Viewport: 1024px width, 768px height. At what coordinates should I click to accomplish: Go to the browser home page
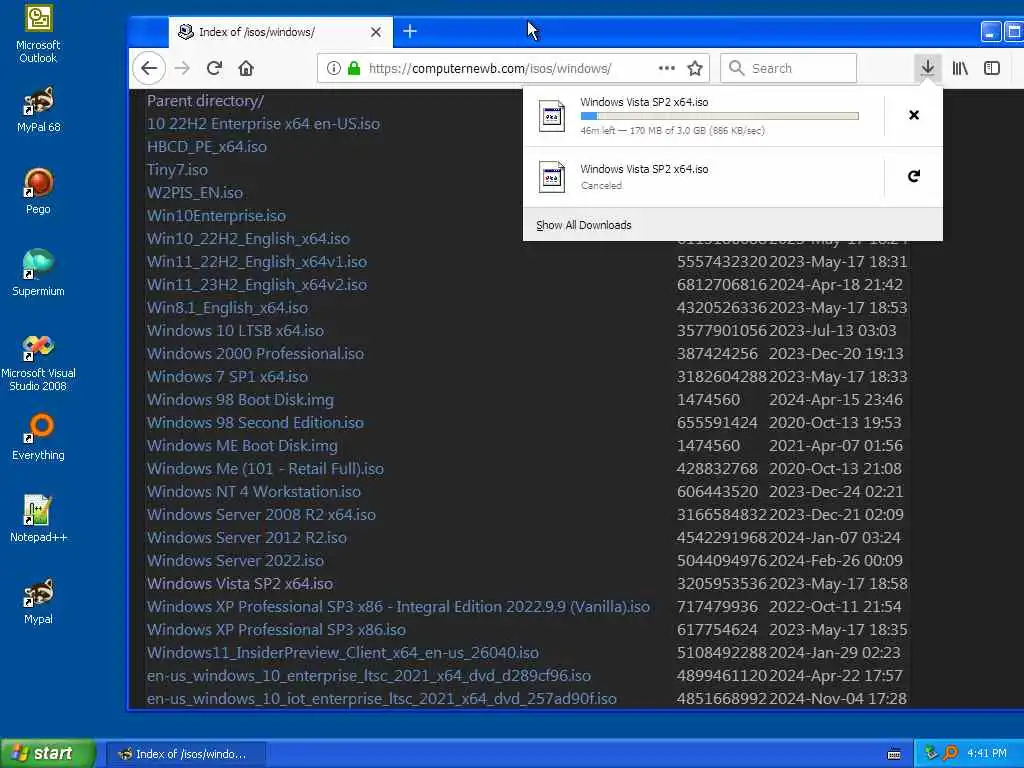coord(246,68)
